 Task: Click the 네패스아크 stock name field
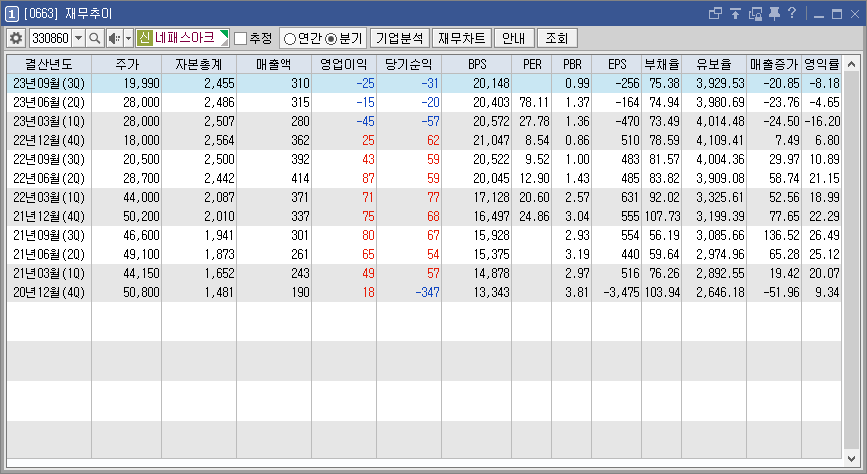point(186,38)
